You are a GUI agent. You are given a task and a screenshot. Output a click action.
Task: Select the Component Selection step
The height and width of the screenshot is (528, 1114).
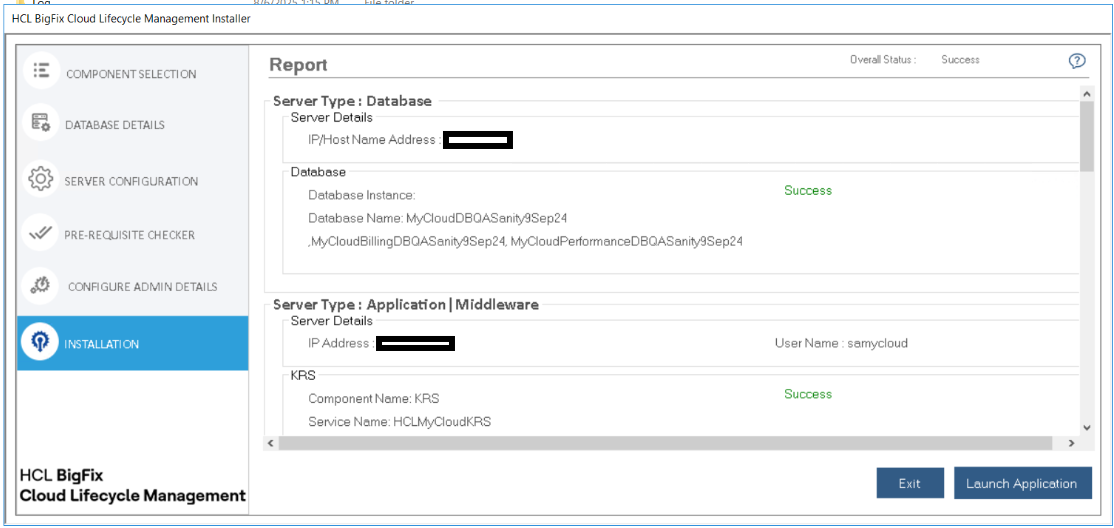[131, 74]
